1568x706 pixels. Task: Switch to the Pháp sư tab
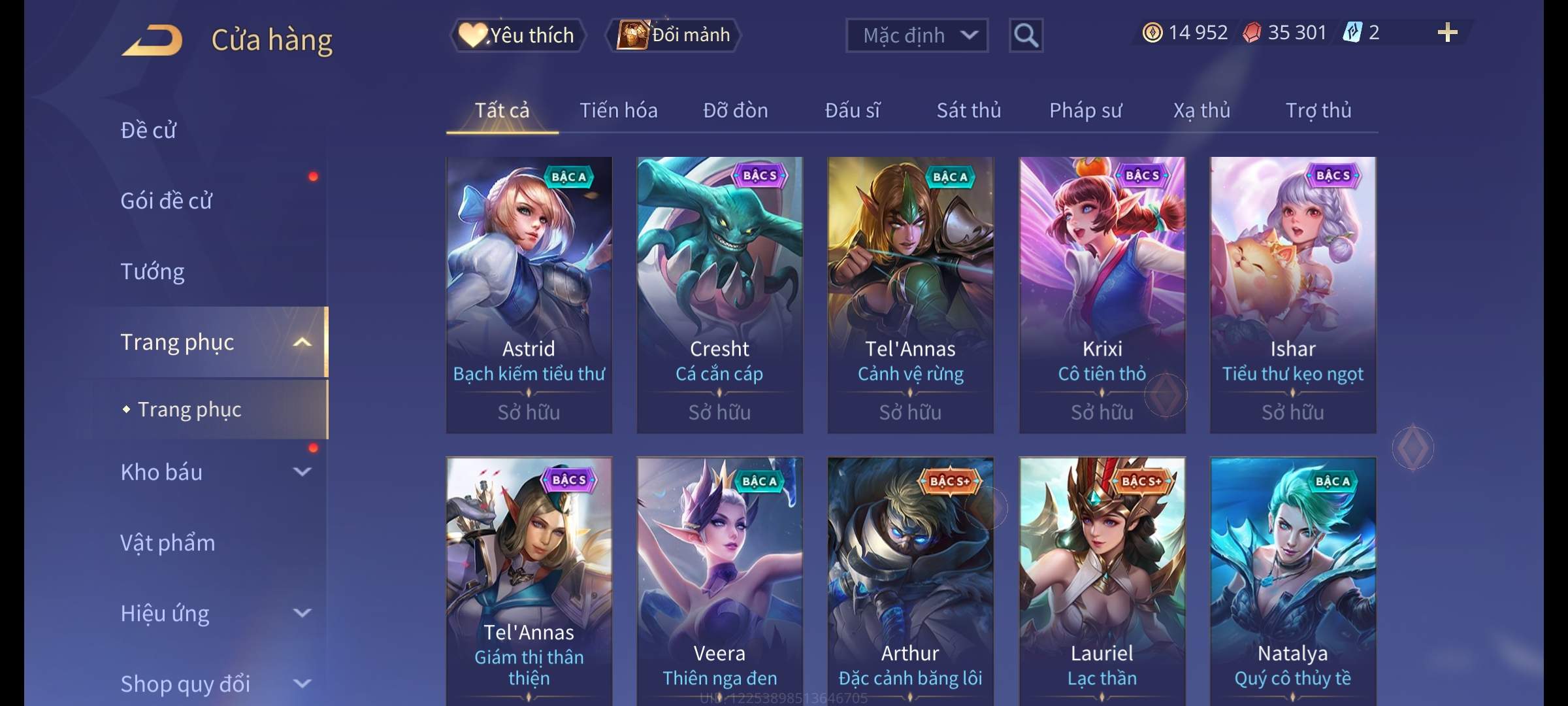point(1085,110)
